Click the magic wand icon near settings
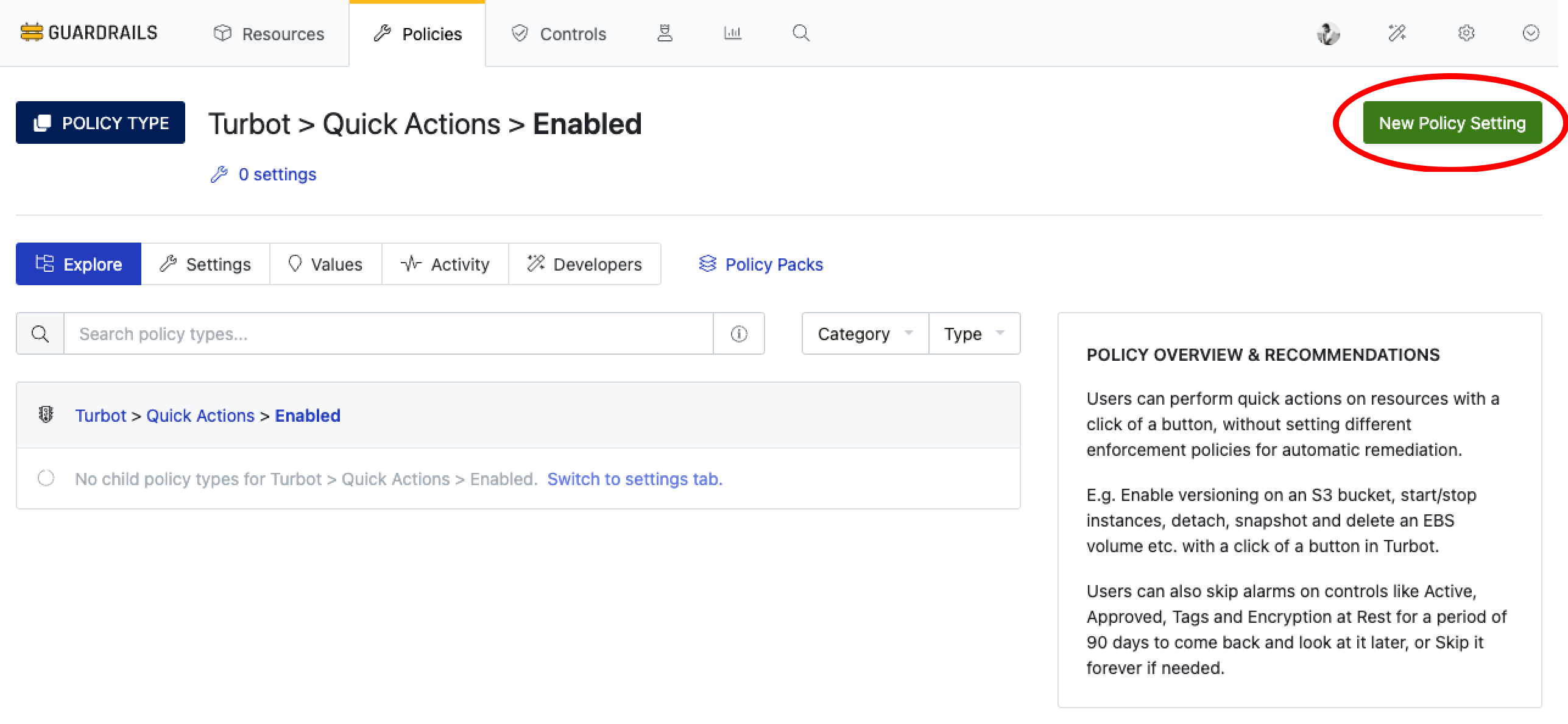This screenshot has width=1568, height=724. (1397, 34)
